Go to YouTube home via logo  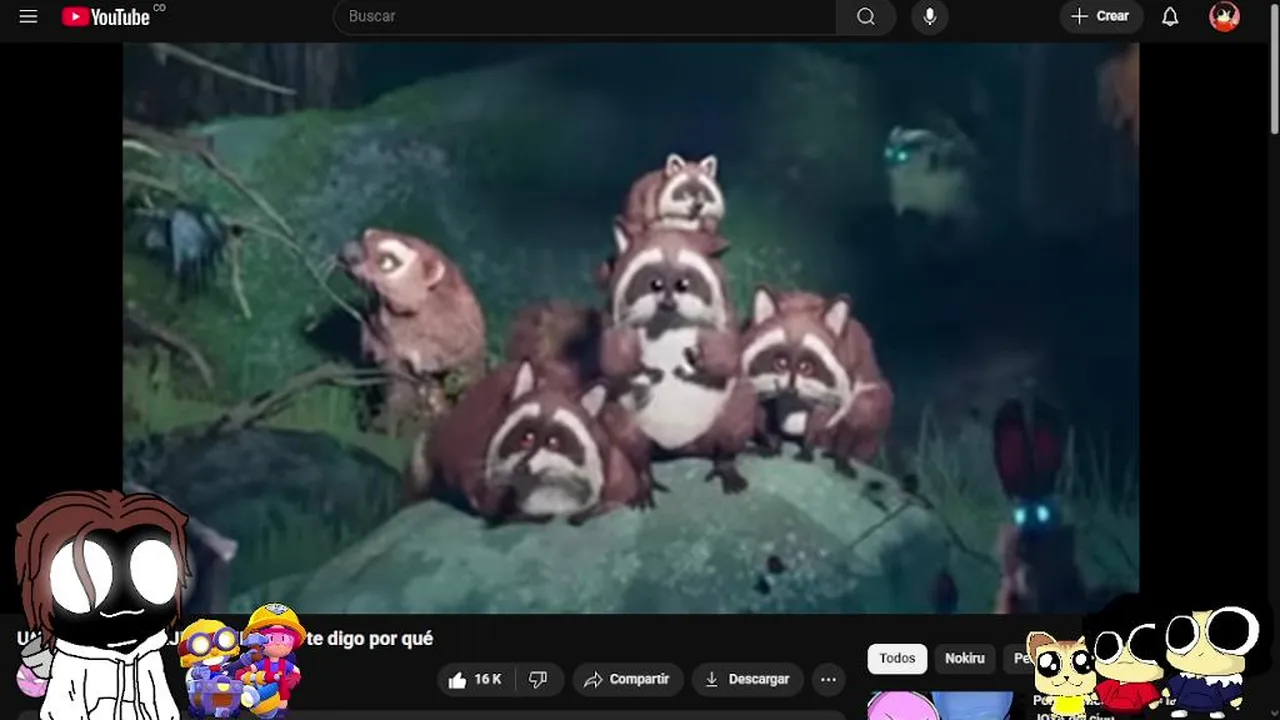[106, 16]
